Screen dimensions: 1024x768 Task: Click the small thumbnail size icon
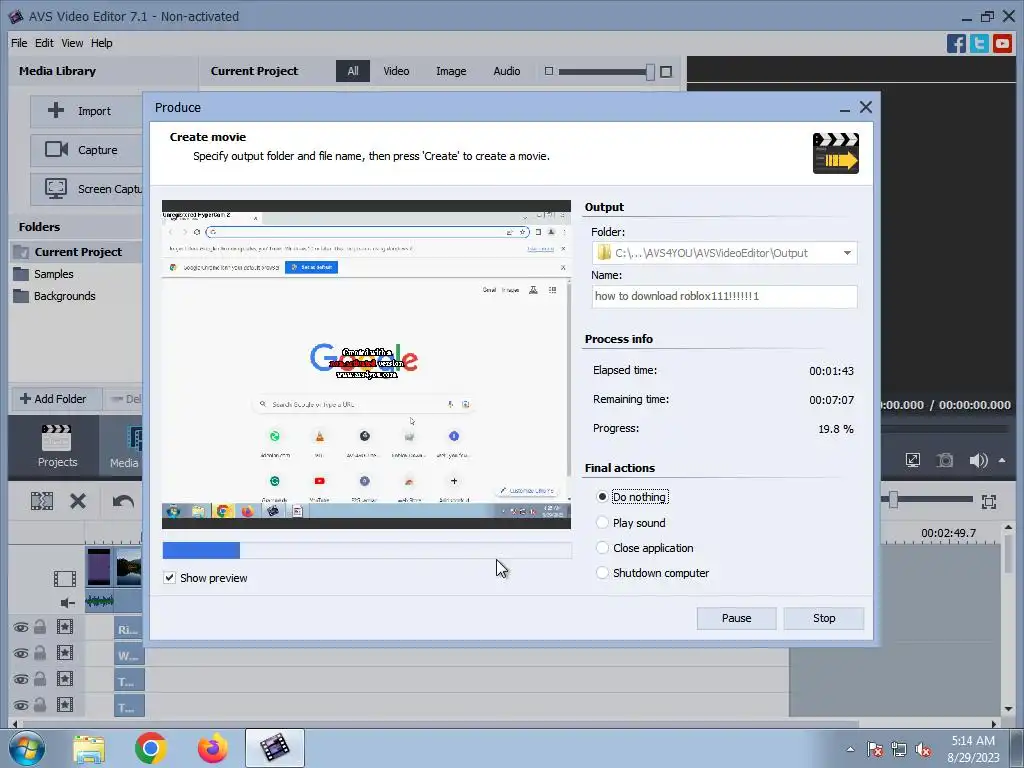(549, 71)
